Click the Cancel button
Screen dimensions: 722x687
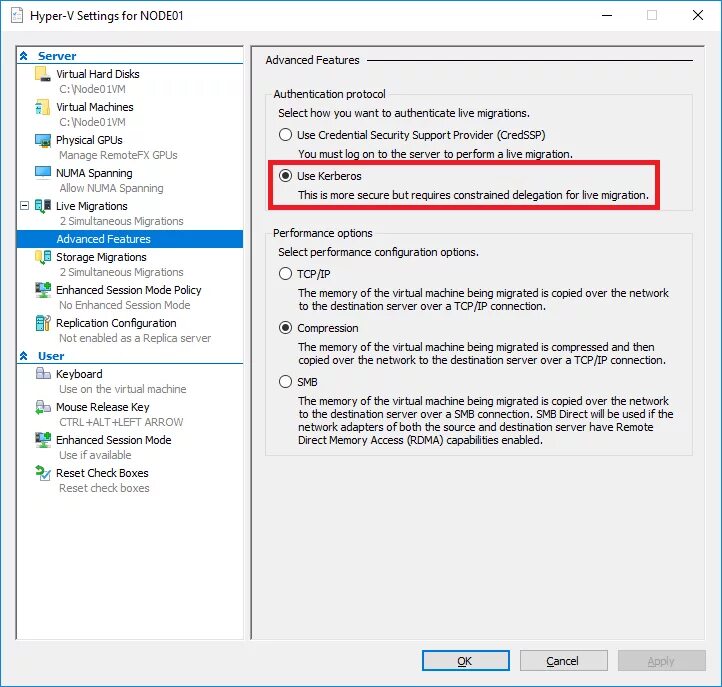(564, 661)
